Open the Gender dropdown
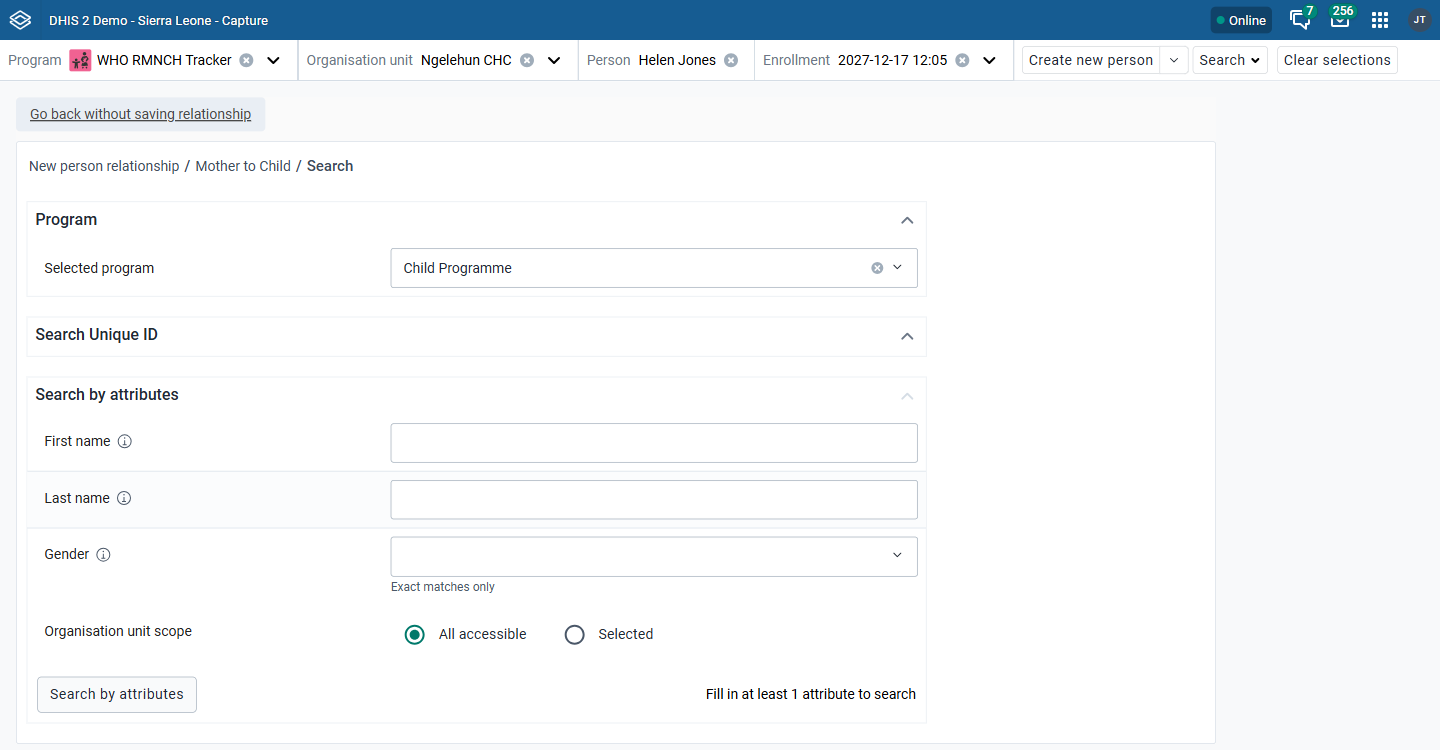The height and width of the screenshot is (750, 1440). click(x=654, y=556)
